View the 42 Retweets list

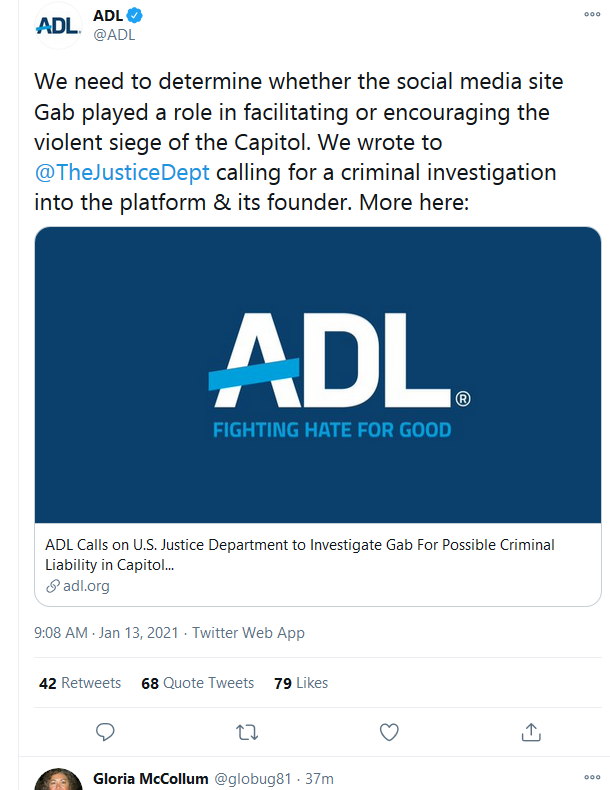pyautogui.click(x=80, y=683)
